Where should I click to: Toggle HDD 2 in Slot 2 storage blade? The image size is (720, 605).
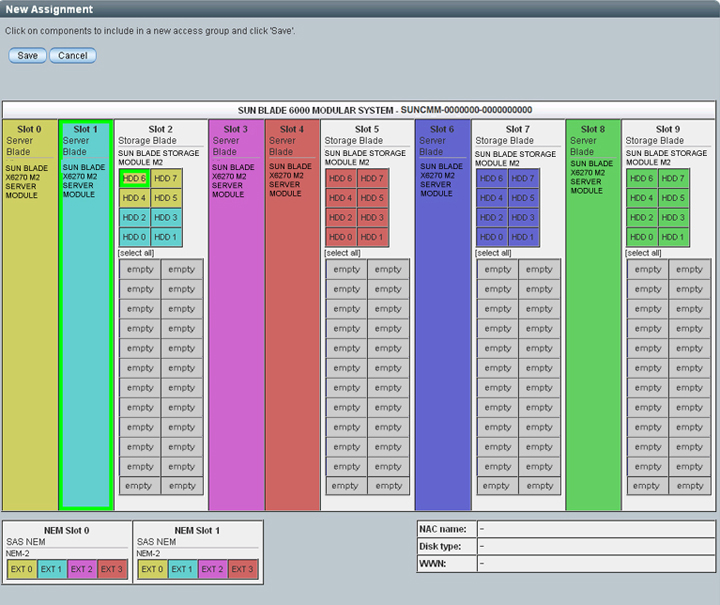[x=134, y=218]
